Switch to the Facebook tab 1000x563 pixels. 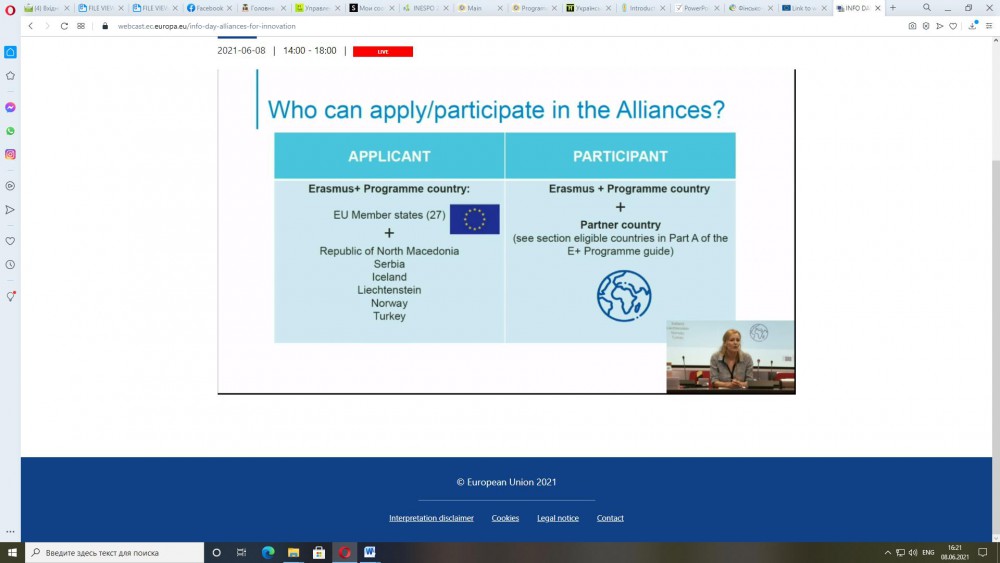pos(209,8)
